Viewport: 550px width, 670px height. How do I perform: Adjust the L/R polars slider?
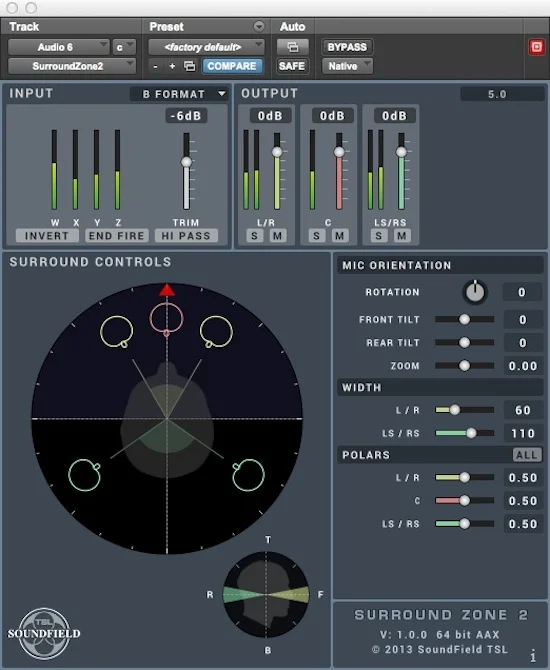(x=465, y=477)
